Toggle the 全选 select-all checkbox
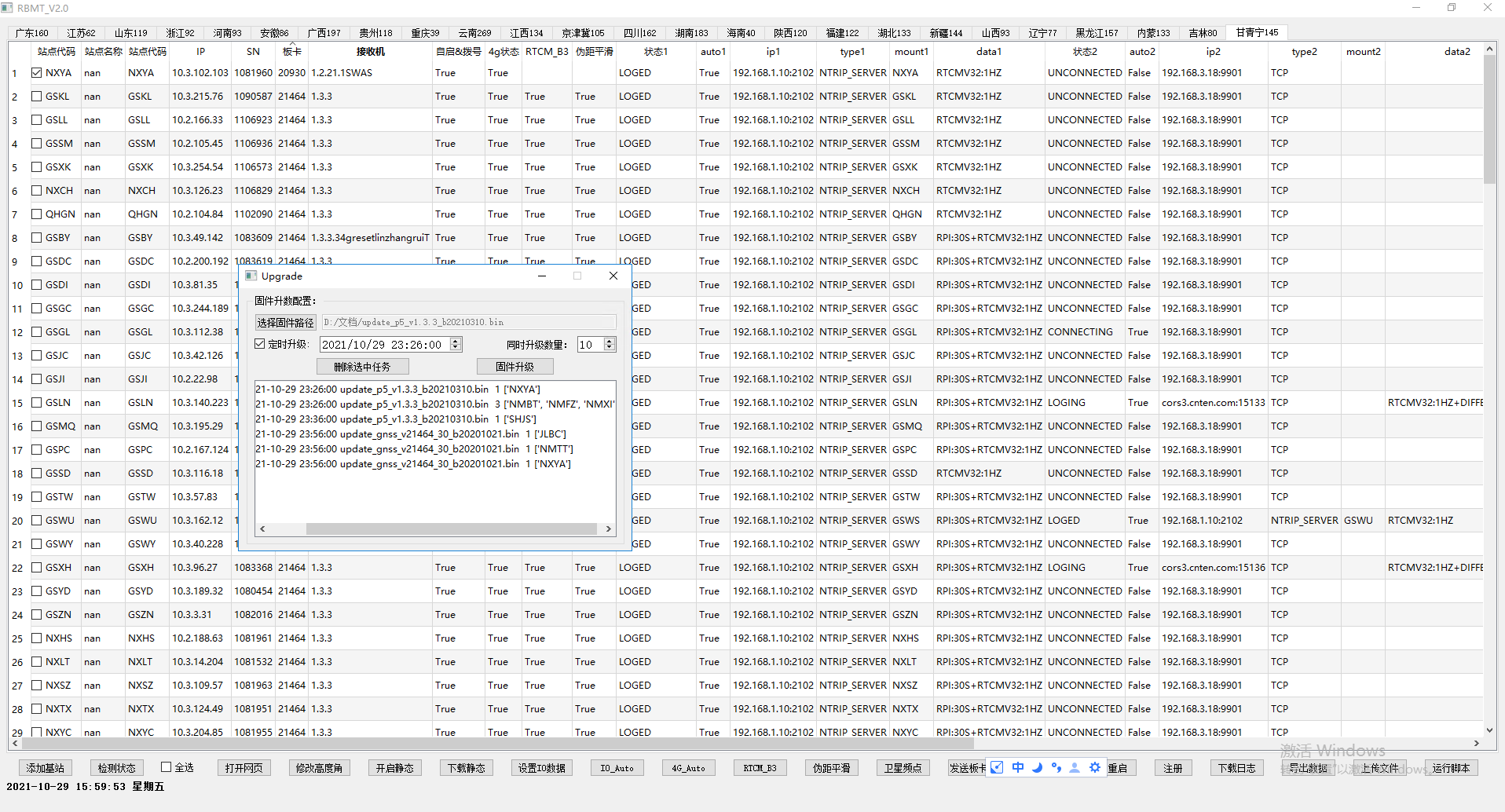1505x812 pixels. click(166, 766)
